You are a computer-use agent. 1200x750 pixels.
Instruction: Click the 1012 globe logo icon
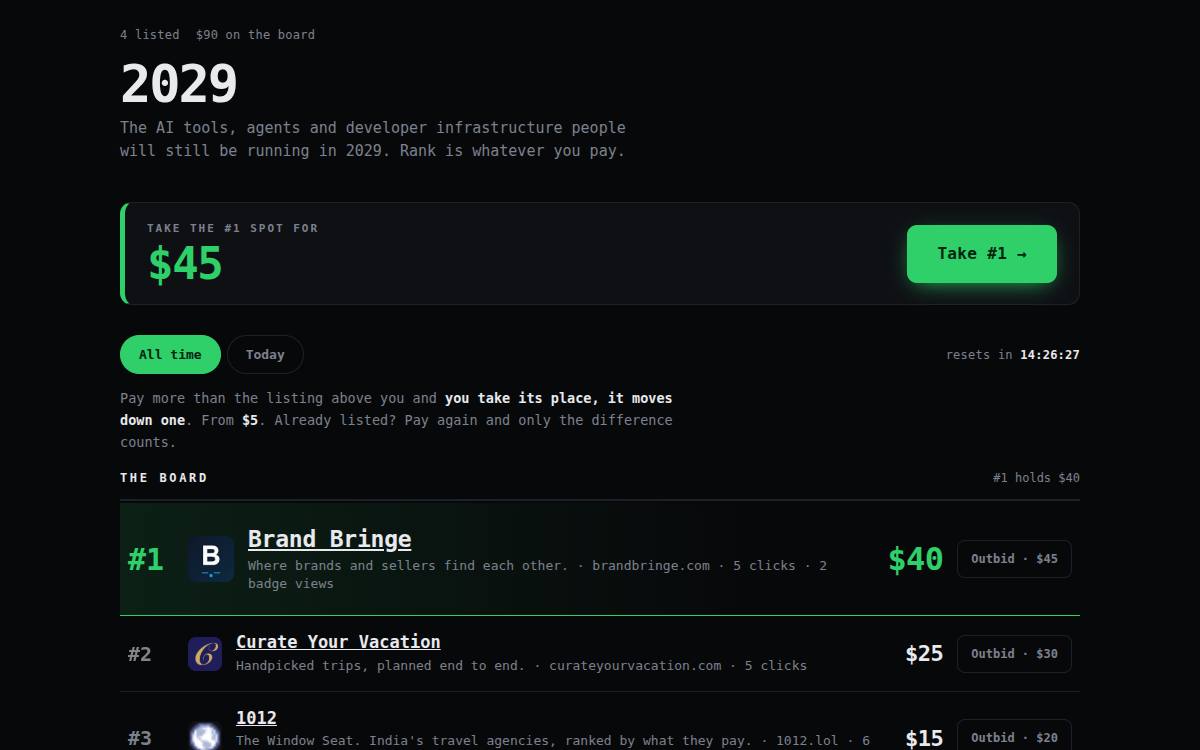click(x=205, y=737)
